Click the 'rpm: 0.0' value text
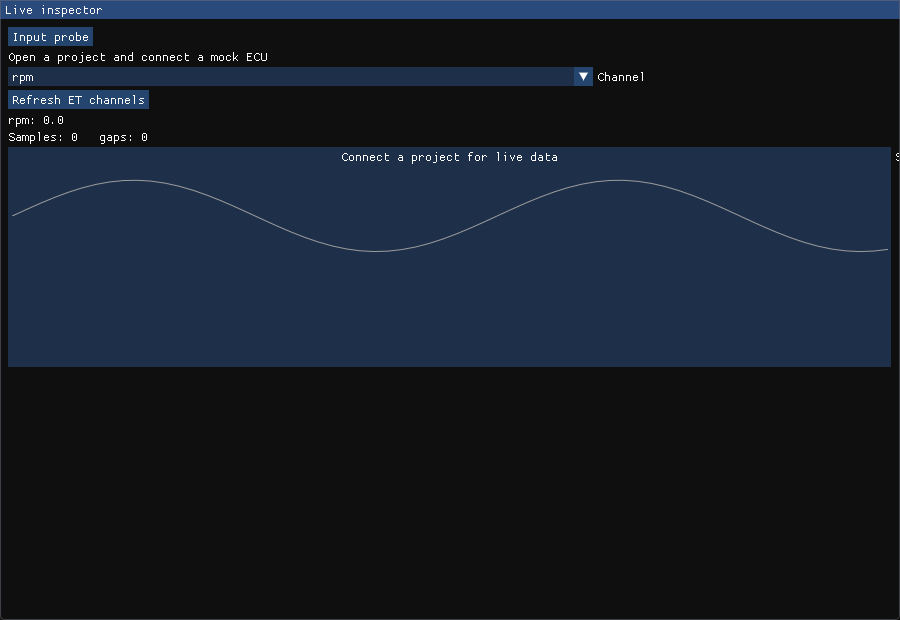This screenshot has height=620, width=900. tap(36, 120)
